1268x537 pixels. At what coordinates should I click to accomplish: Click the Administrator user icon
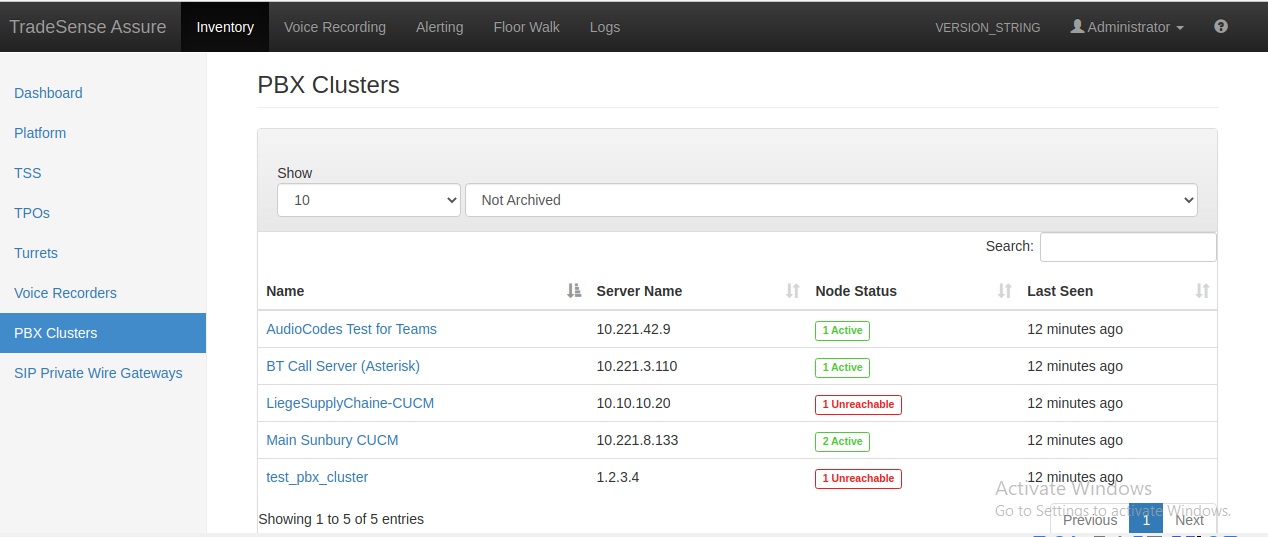pos(1077,27)
